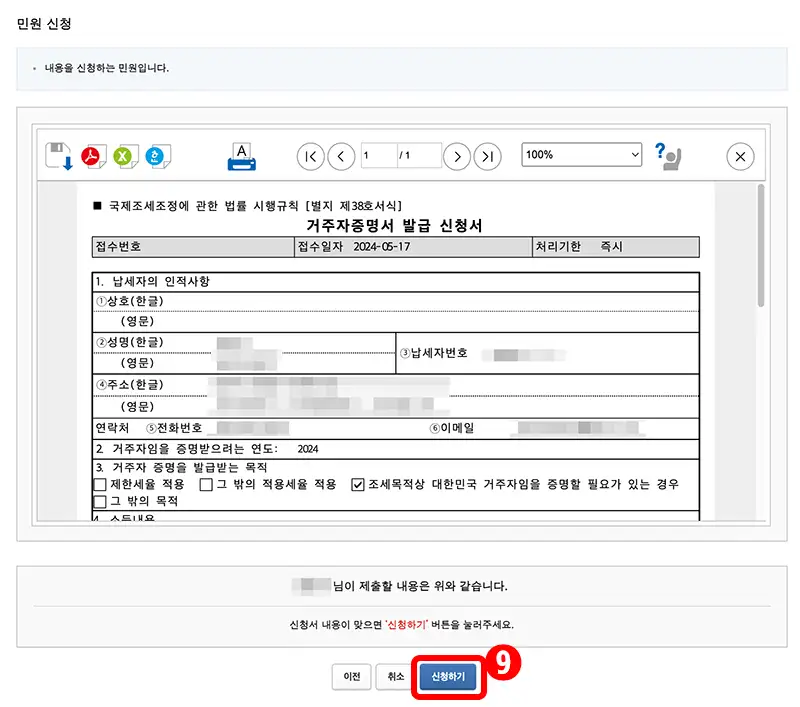Check the 그 밖의 목적 checkbox
Viewport: 800px width, 707px height.
point(100,501)
